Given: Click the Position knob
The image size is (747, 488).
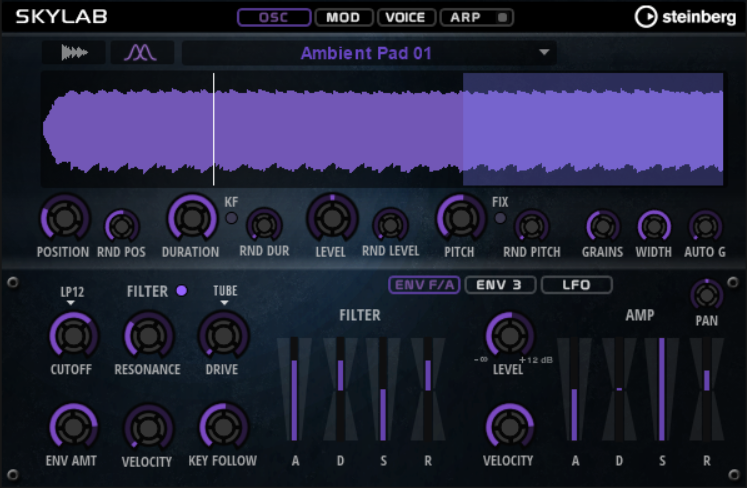Looking at the screenshot, I should pos(63,217).
